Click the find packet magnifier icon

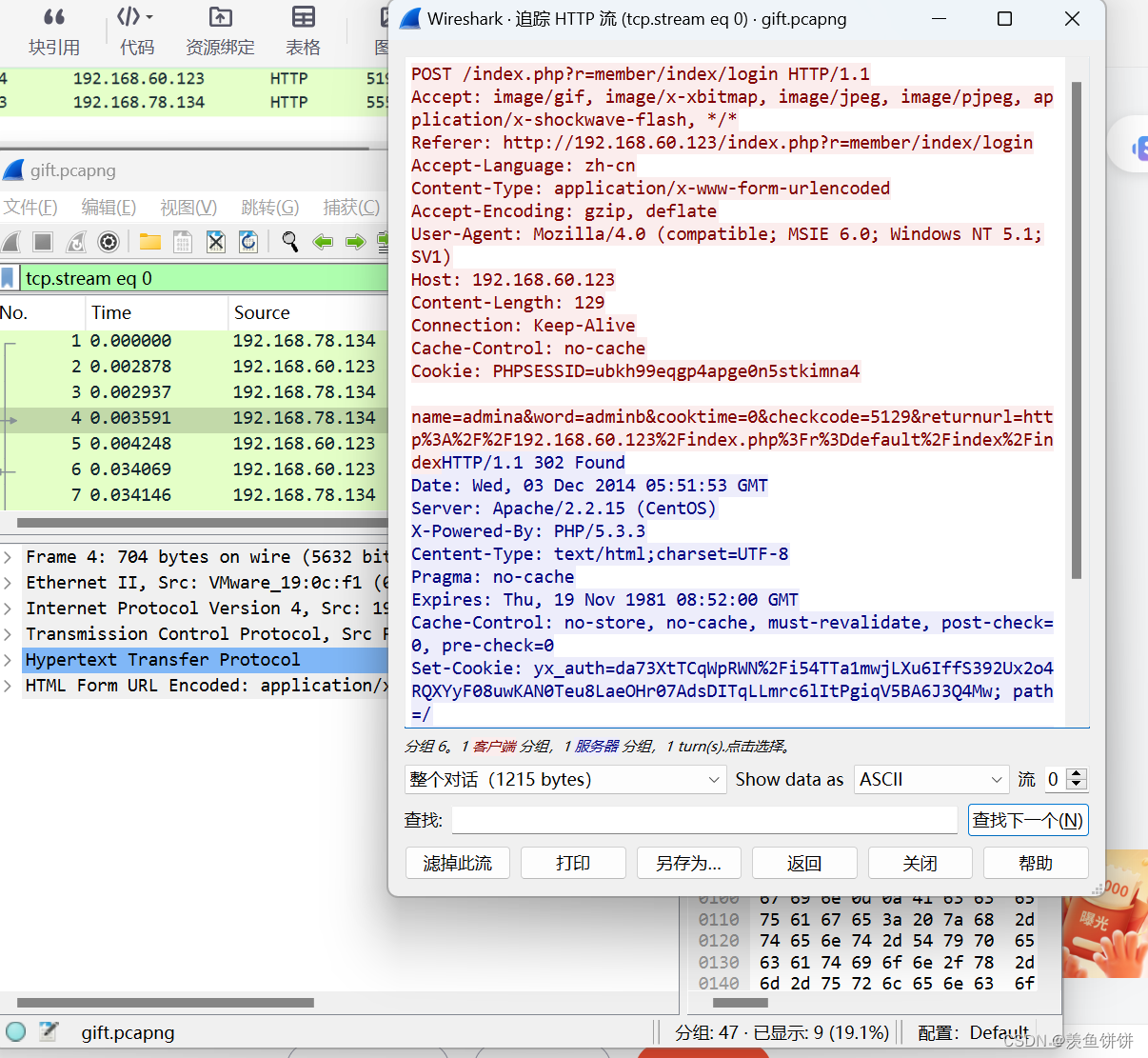pyautogui.click(x=290, y=242)
